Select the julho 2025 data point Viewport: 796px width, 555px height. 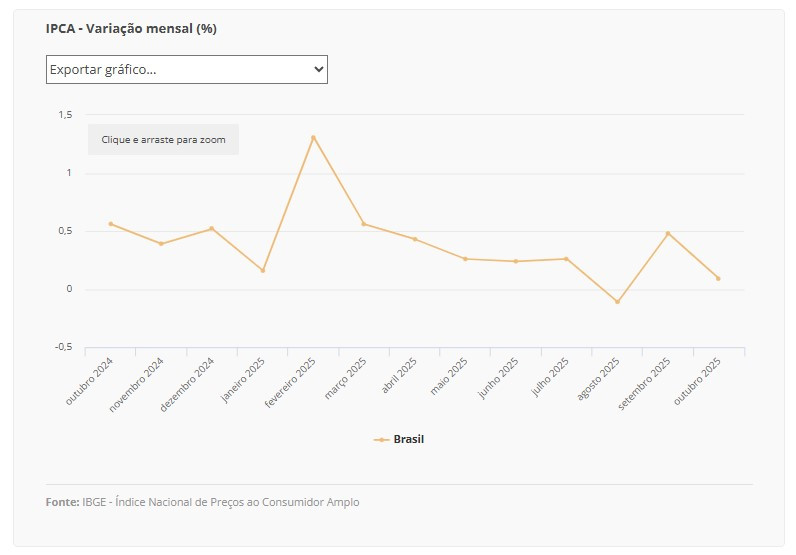[567, 259]
